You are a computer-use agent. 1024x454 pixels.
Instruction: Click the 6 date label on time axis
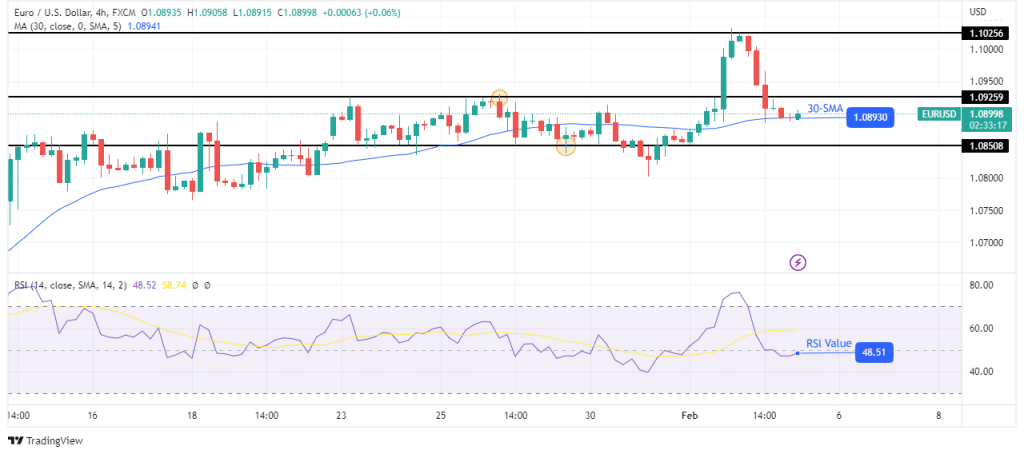coord(839,415)
